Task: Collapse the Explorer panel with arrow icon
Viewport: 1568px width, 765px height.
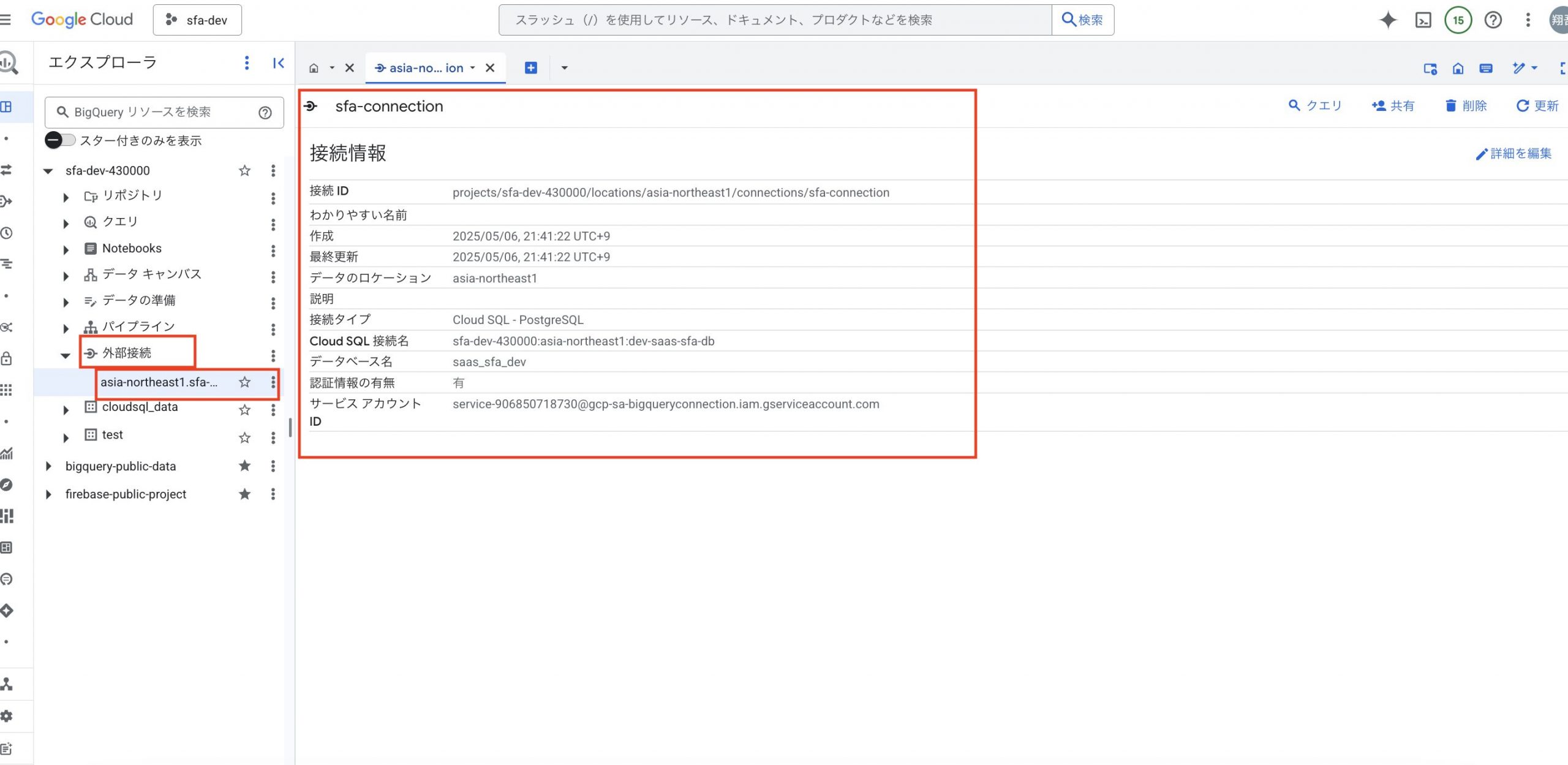Action: [279, 62]
